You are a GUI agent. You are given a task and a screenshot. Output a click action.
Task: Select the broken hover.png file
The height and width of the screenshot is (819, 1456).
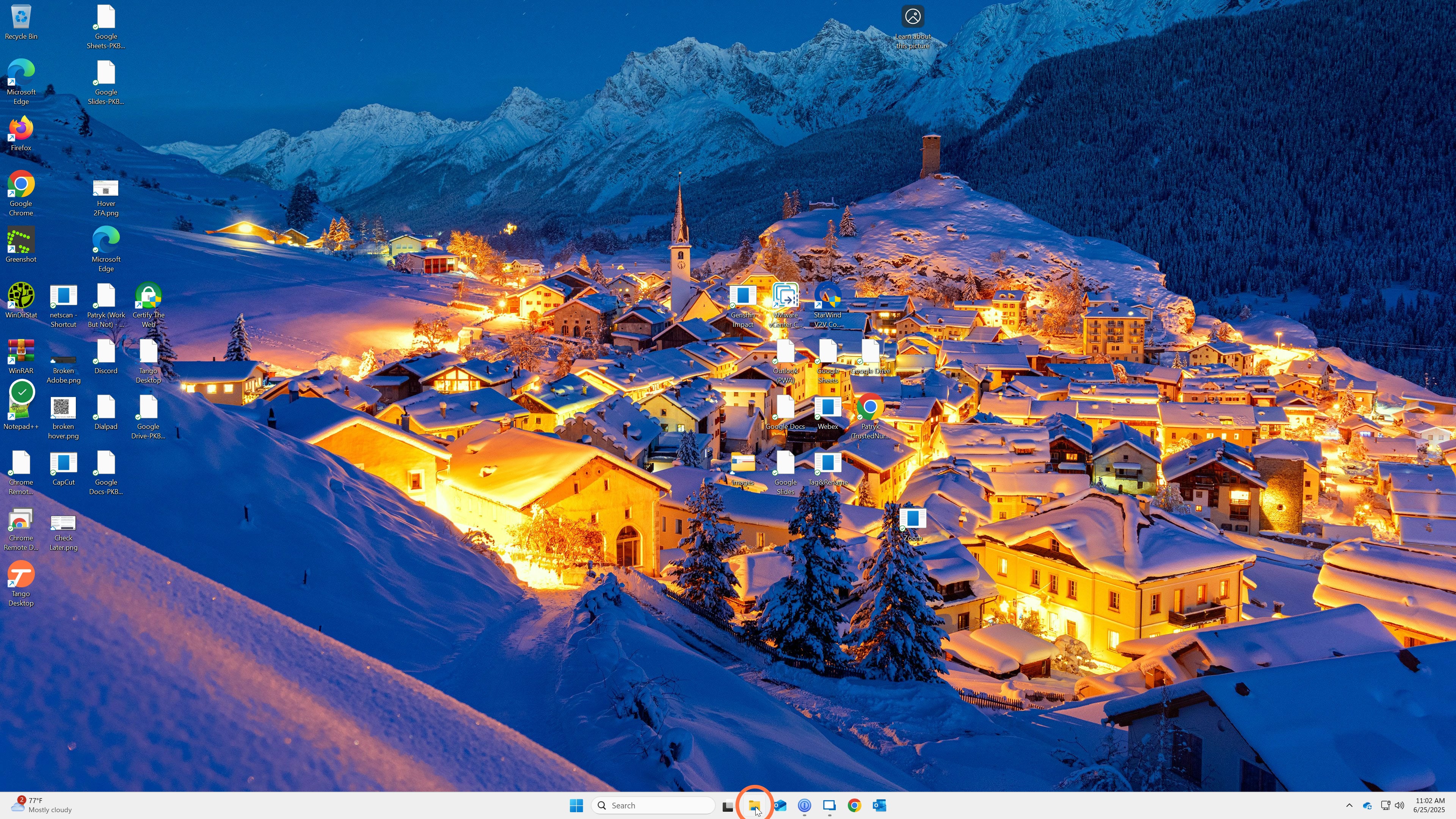pyautogui.click(x=63, y=419)
